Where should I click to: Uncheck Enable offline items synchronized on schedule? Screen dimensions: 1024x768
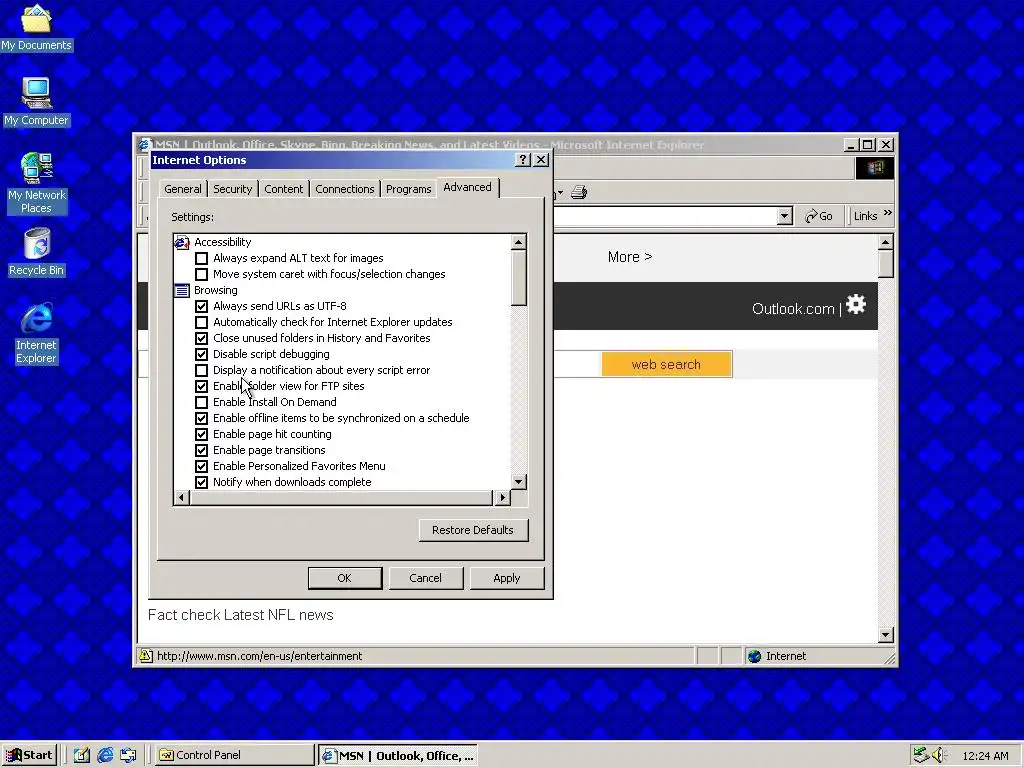pos(202,419)
